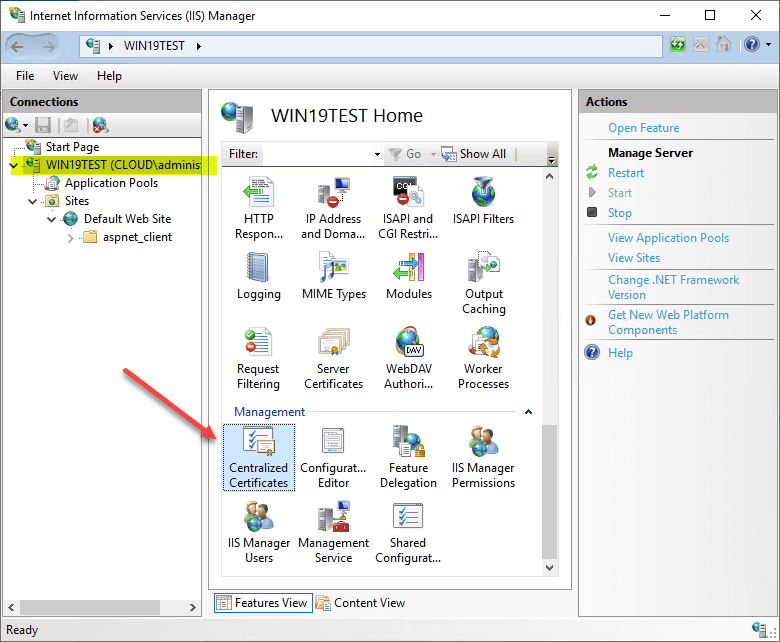Collapse Default Web Site node
Viewport: 780px width, 642px height.
[52, 219]
